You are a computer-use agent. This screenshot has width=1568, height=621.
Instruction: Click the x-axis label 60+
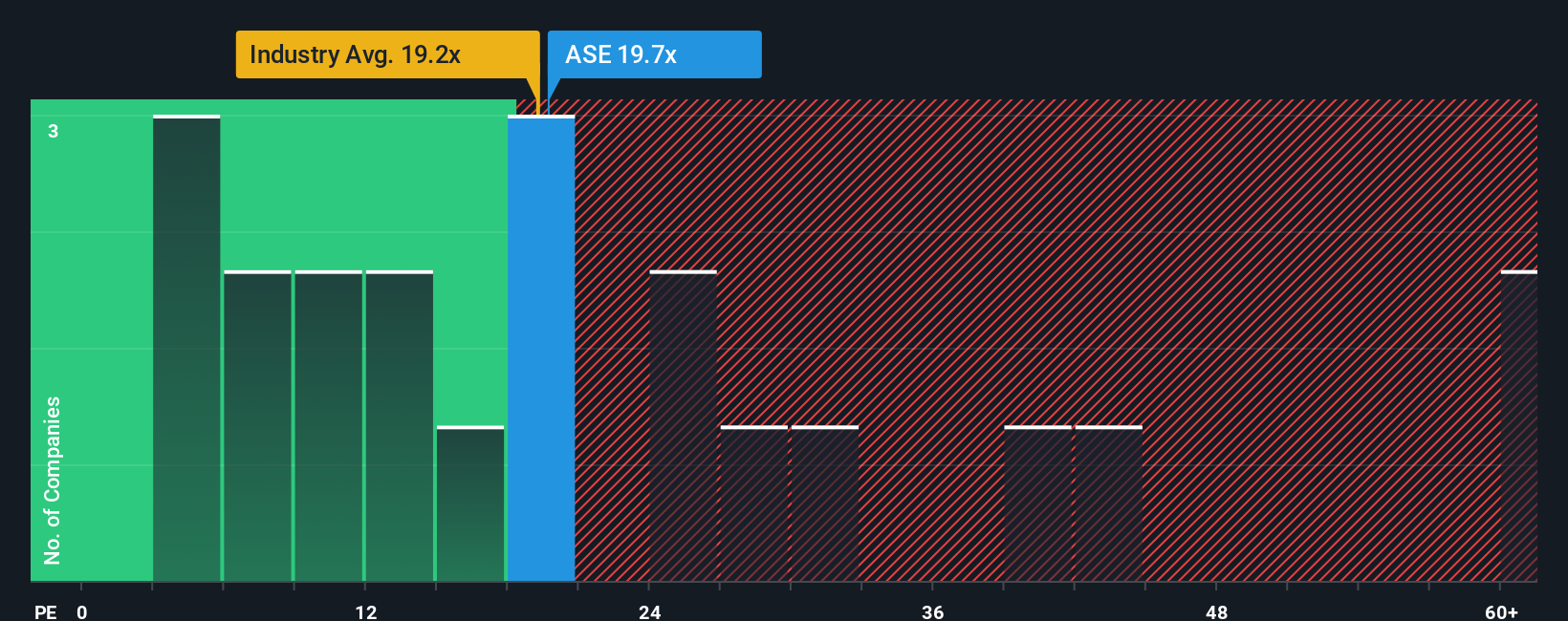[x=1502, y=611]
